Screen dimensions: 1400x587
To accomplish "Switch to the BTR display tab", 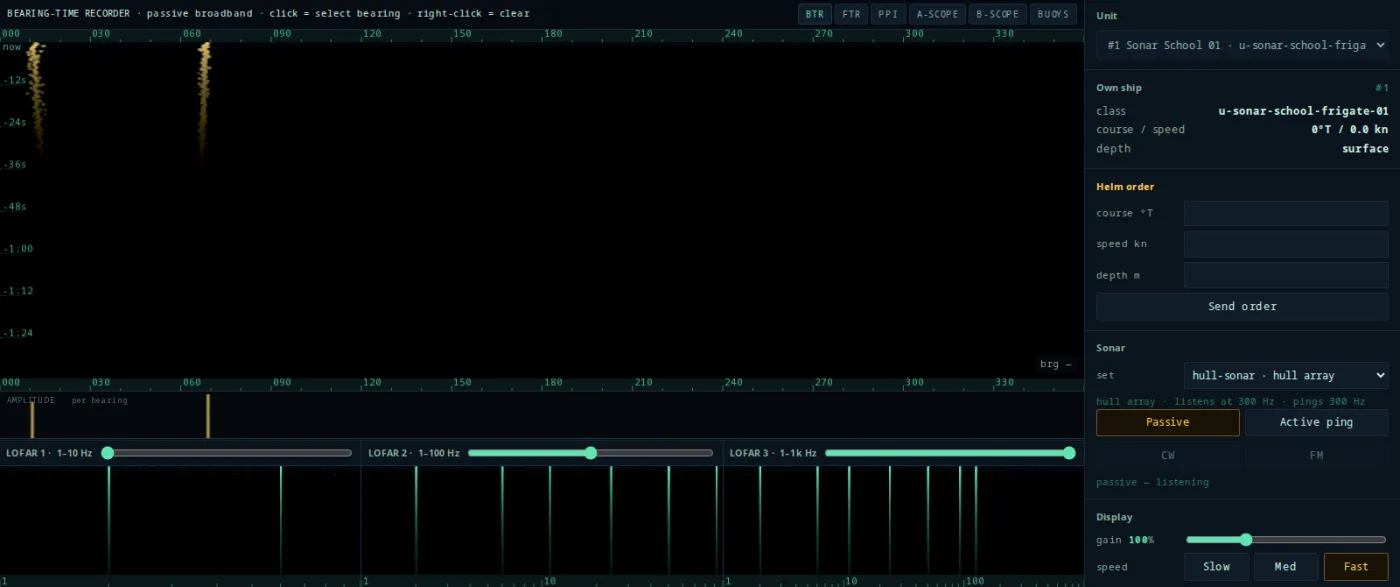I will click(x=815, y=14).
